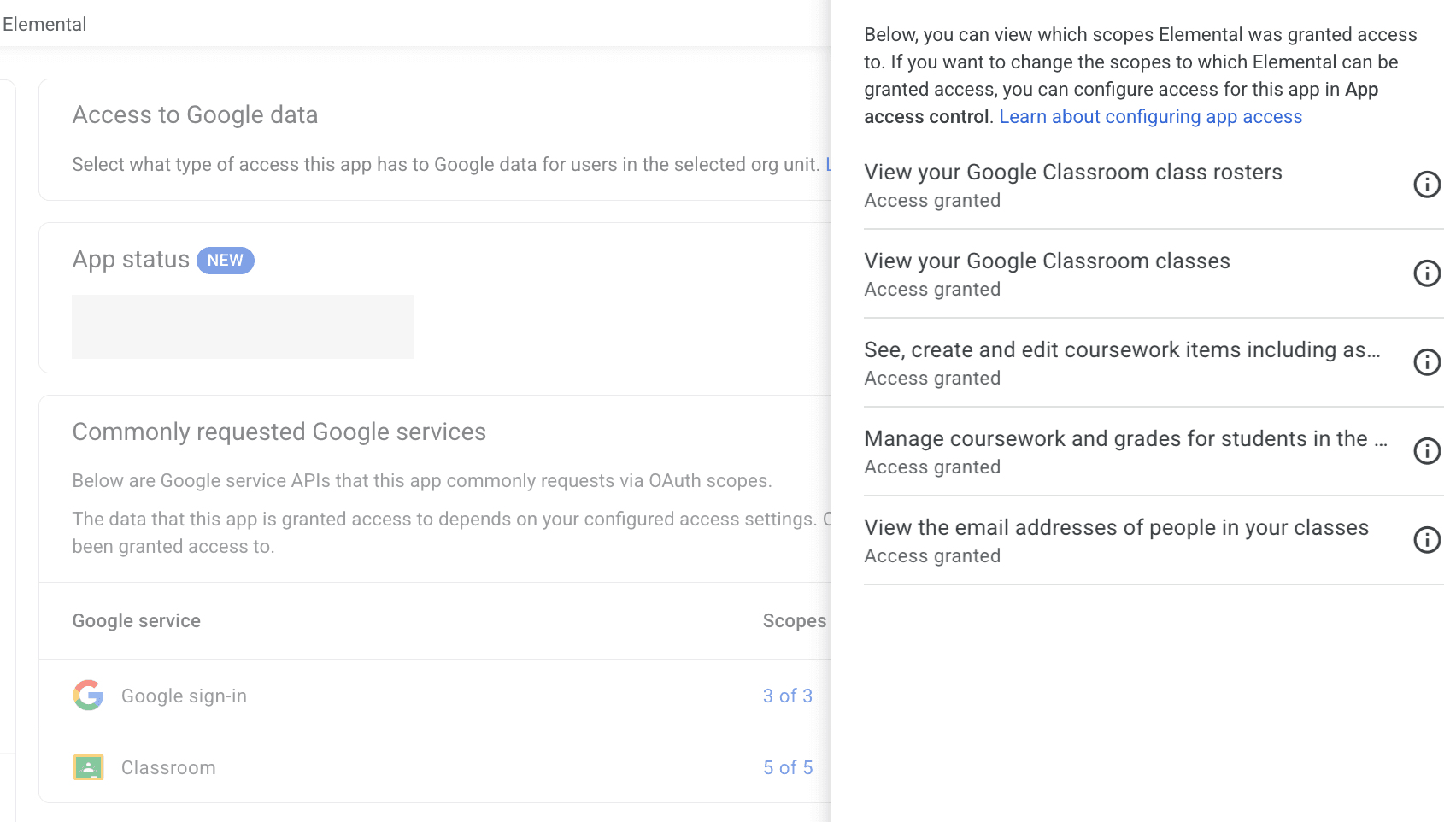Click the App status heading
Image resolution: width=1456 pixels, height=822 pixels.
(x=131, y=260)
